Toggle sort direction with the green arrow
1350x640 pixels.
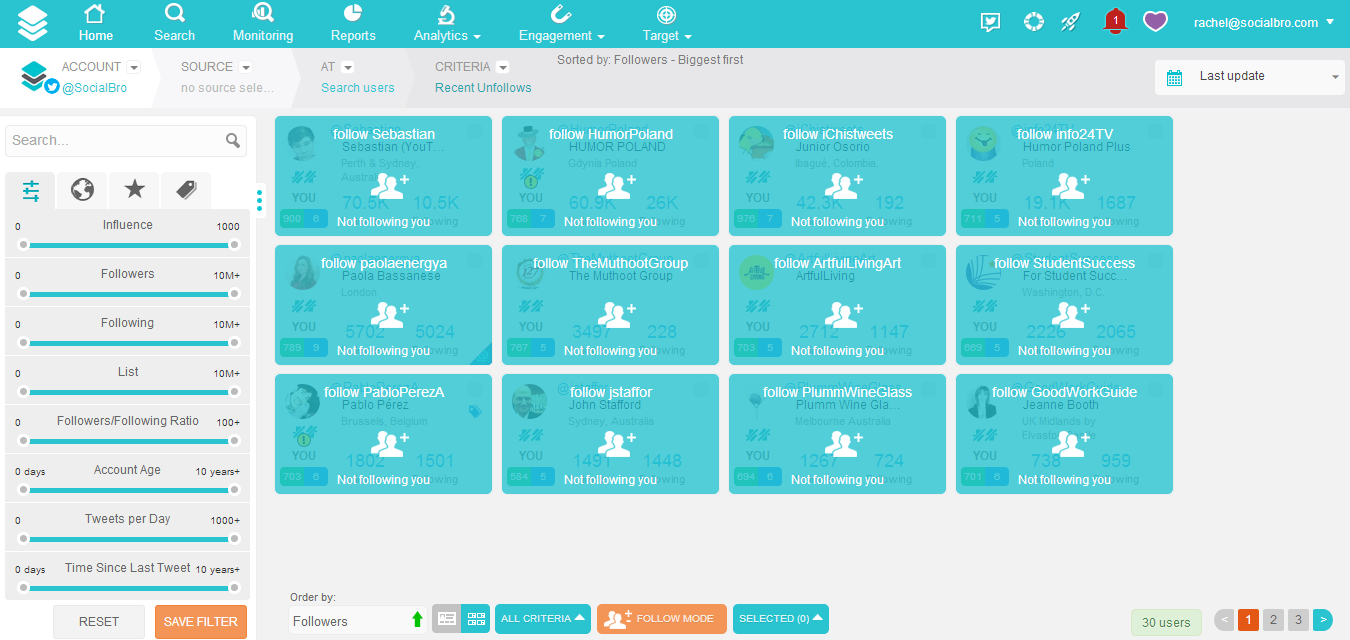(417, 620)
